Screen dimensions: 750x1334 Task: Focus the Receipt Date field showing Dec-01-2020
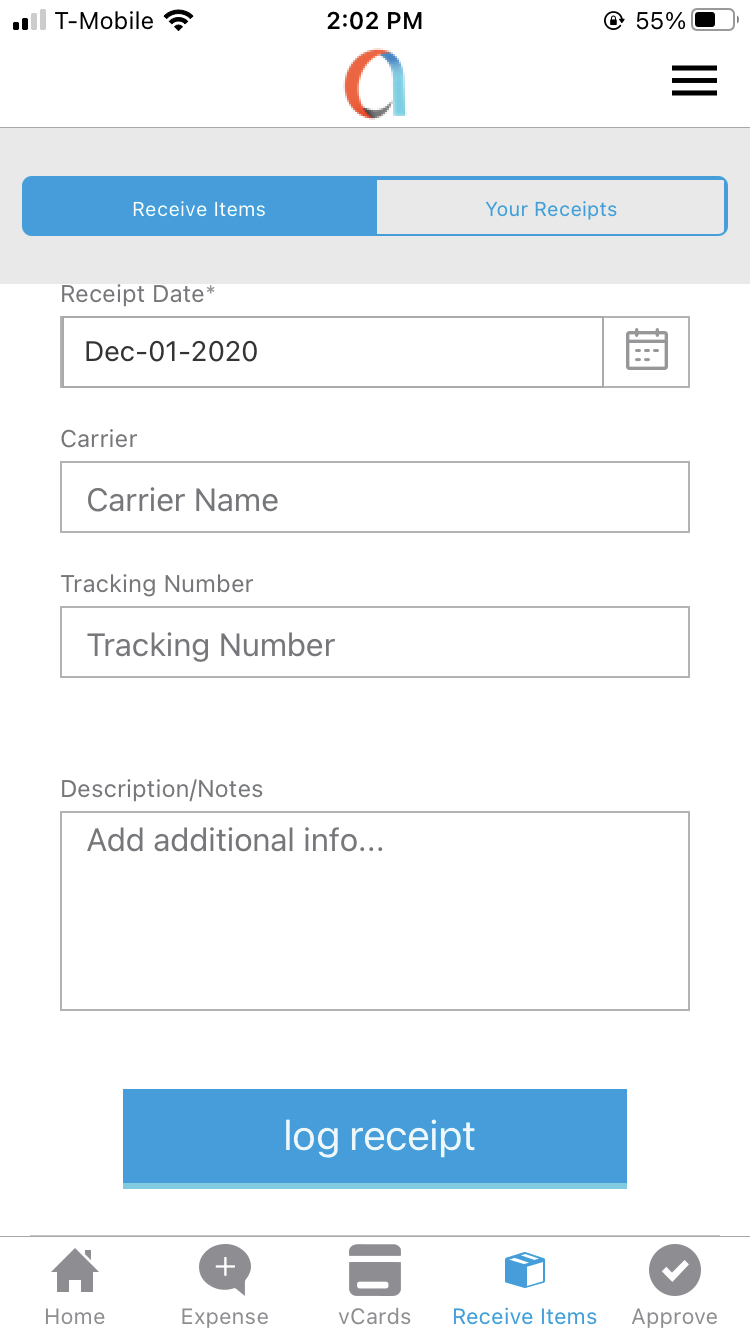point(332,351)
